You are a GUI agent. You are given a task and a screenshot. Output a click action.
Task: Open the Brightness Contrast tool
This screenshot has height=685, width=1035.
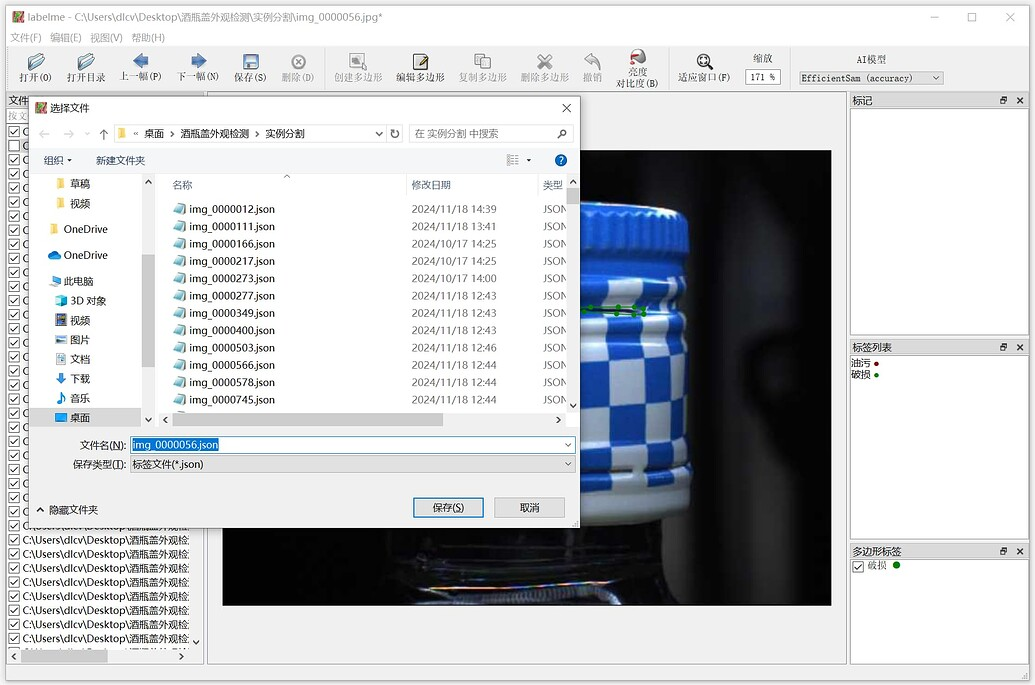click(x=637, y=57)
